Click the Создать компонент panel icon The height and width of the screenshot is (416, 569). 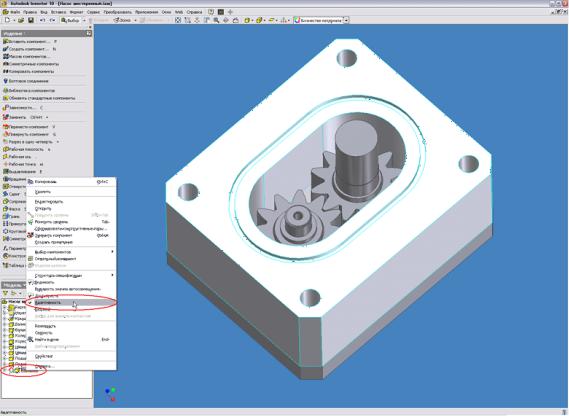[5, 49]
